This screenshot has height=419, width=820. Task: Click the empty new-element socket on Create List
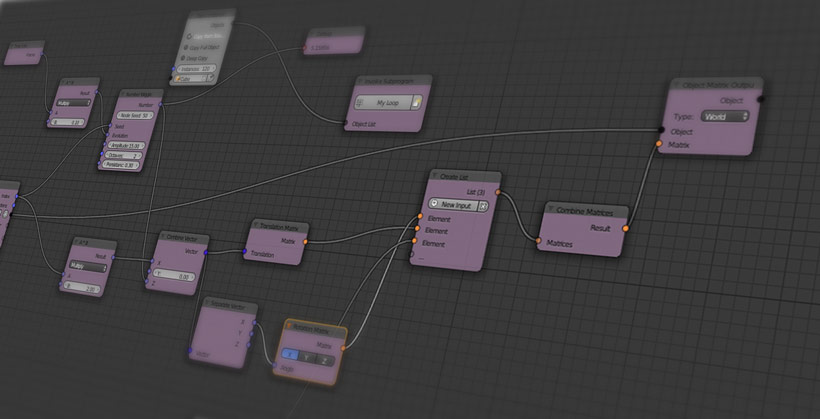click(x=412, y=255)
